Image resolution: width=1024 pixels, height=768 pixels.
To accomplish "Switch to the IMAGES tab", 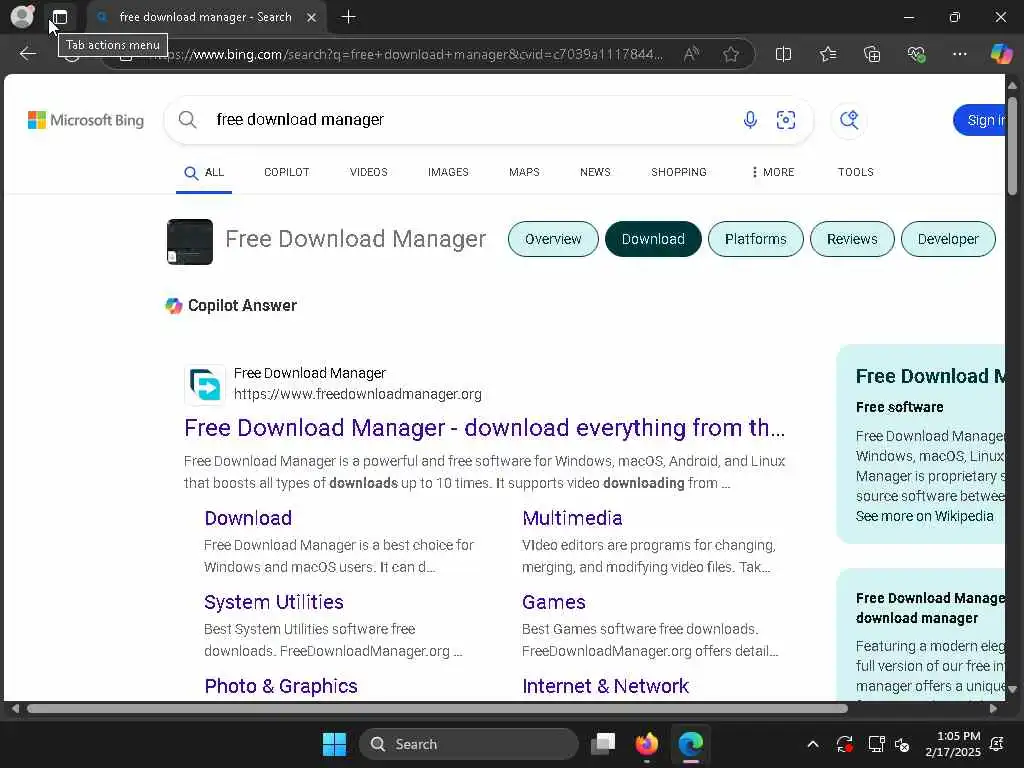I will (448, 172).
